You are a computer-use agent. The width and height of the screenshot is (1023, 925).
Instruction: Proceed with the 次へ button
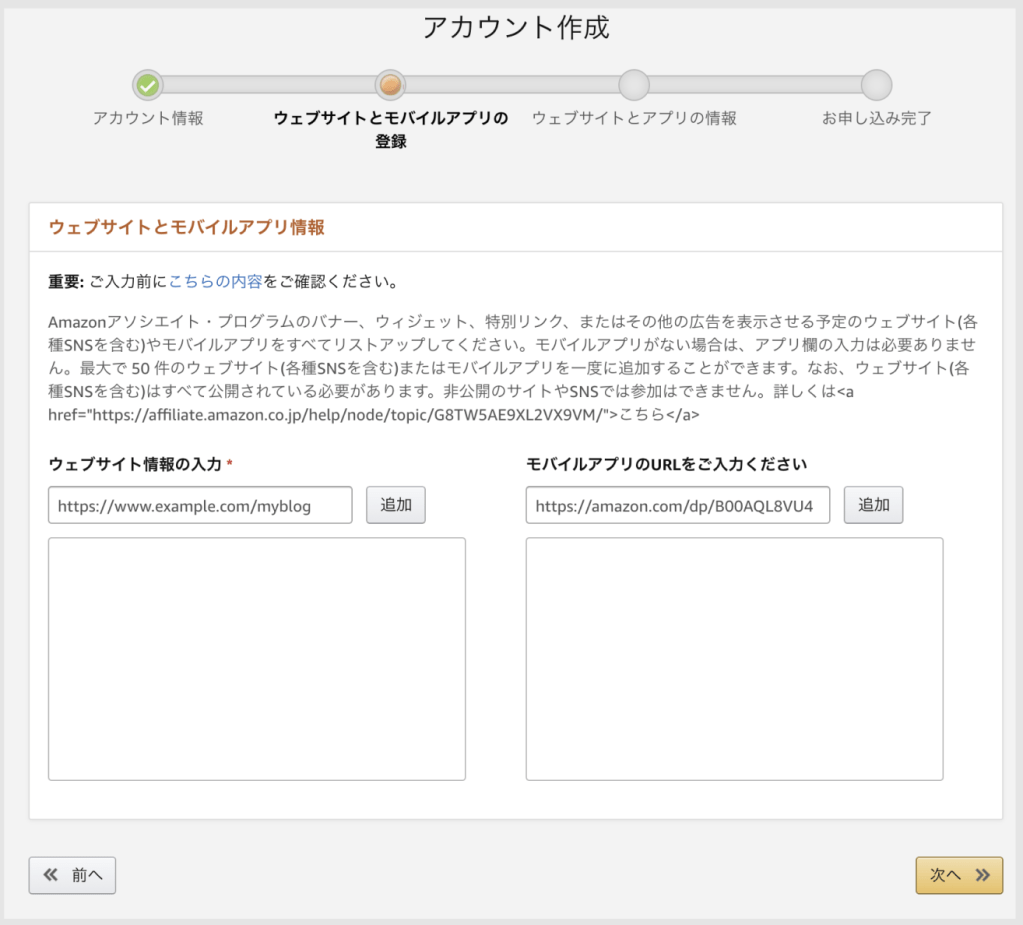958,875
